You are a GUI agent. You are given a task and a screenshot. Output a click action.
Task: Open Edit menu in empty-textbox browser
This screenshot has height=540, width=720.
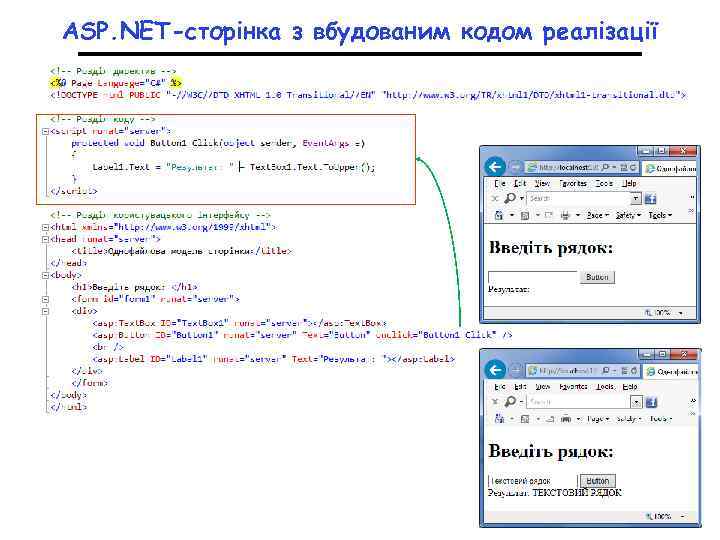tap(520, 183)
